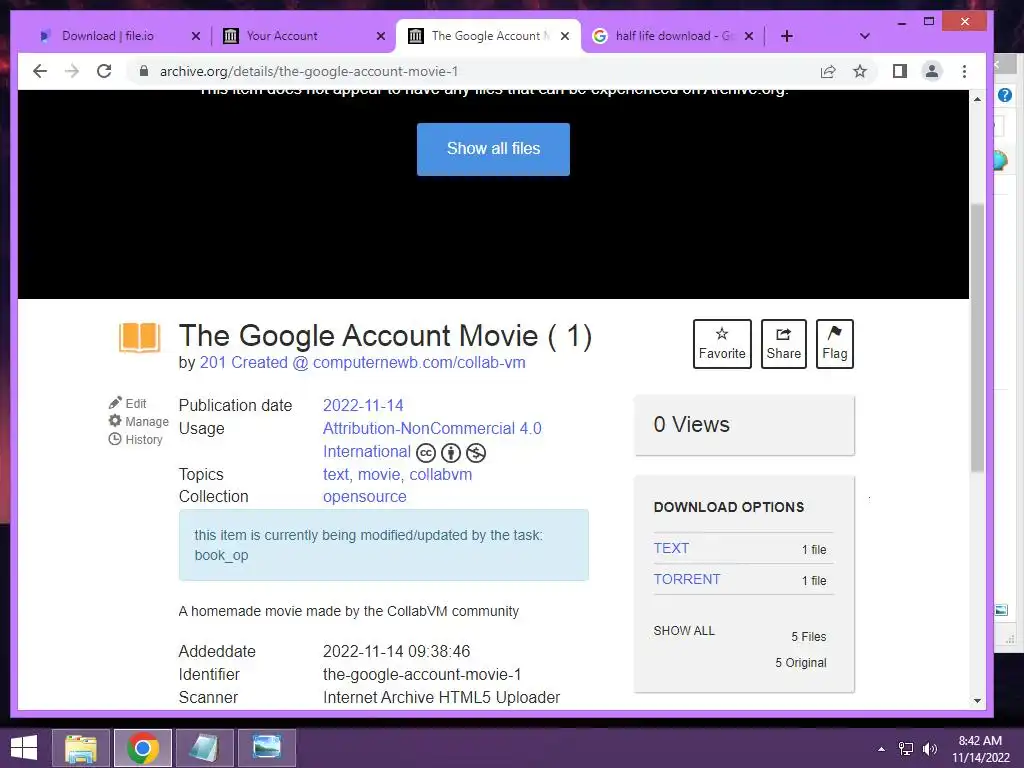Open the opensource collection link
Viewport: 1024px width, 768px height.
364,496
